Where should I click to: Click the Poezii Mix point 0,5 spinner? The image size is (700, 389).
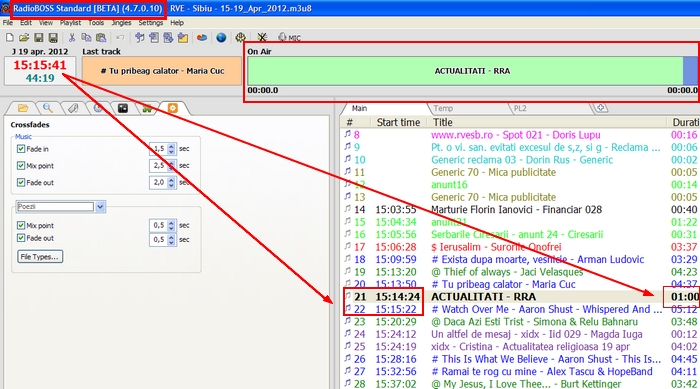(162, 225)
